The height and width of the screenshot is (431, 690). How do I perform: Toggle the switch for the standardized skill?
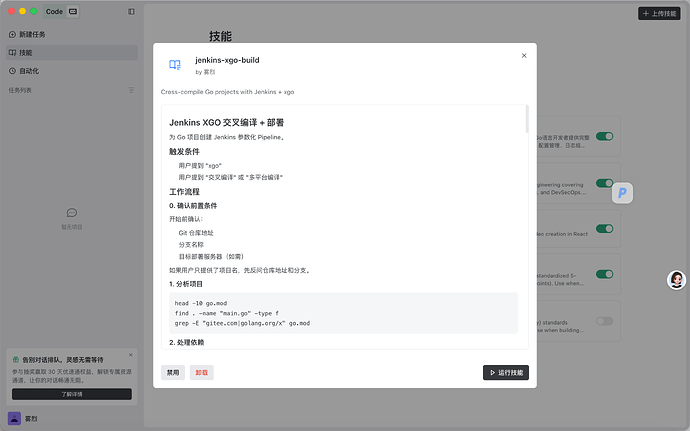(x=605, y=274)
